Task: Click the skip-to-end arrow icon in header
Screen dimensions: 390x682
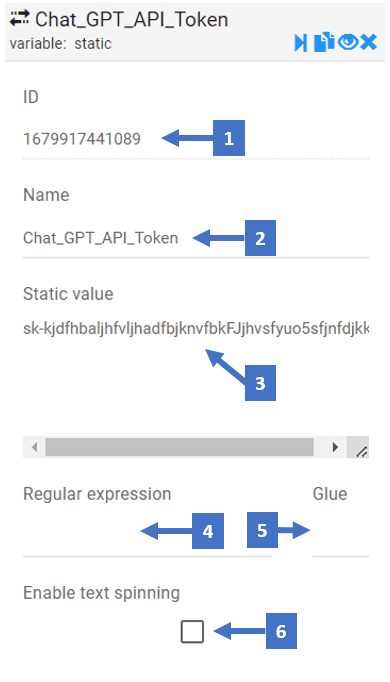Action: 300,43
